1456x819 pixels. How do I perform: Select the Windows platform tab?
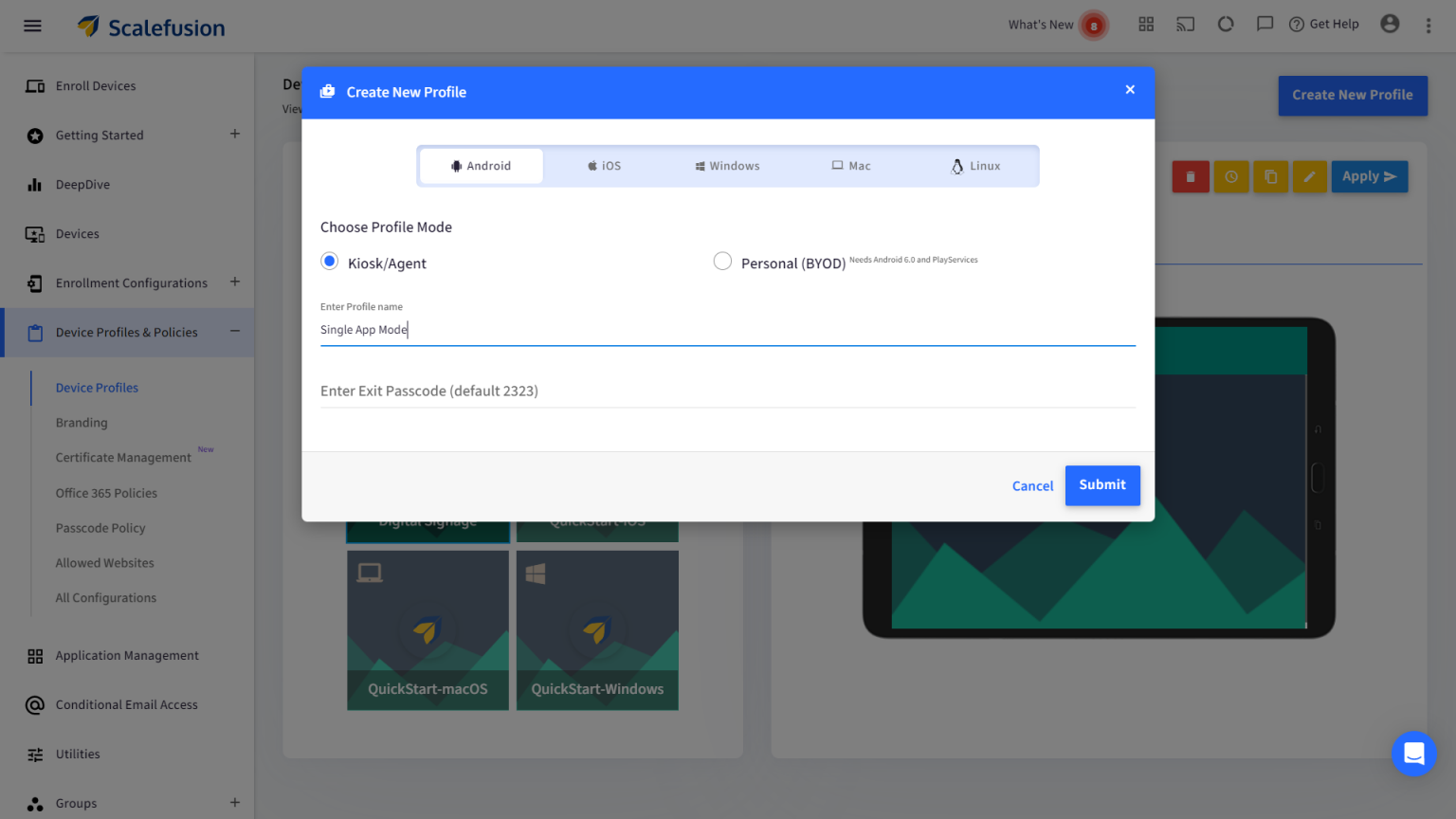pyautogui.click(x=727, y=165)
